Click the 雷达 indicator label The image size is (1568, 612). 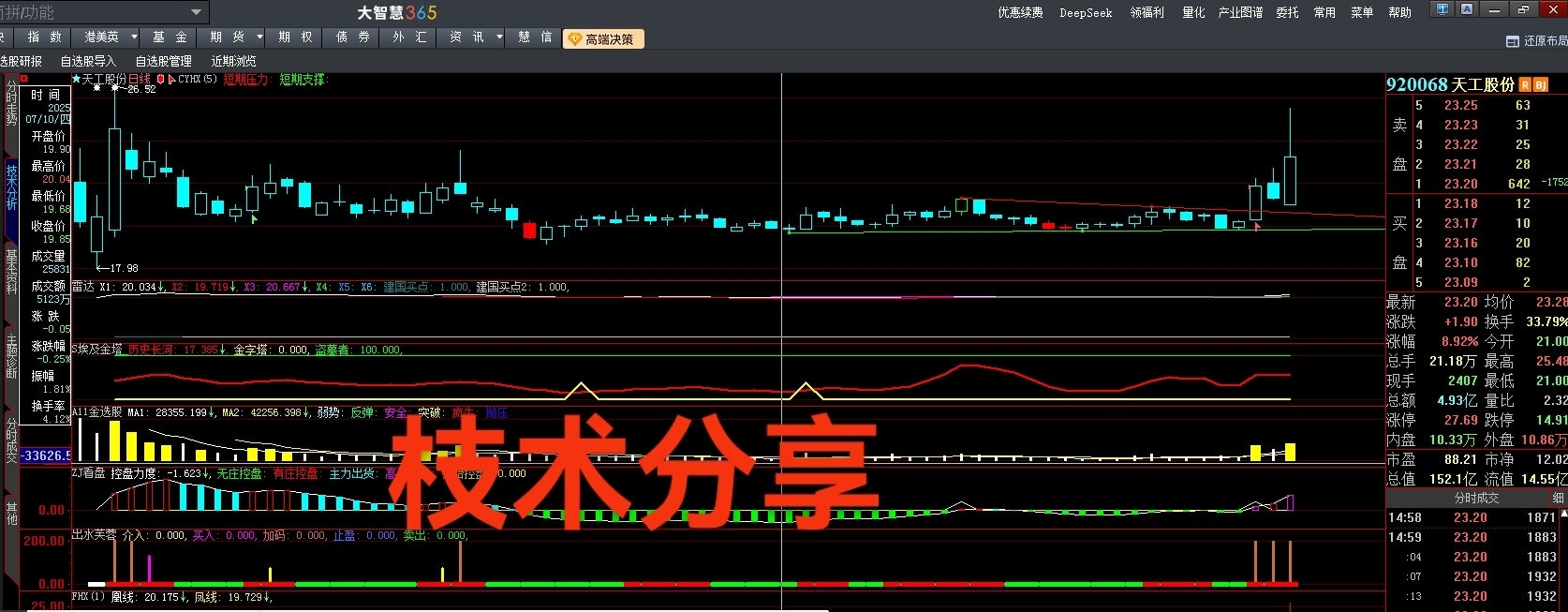tap(83, 287)
